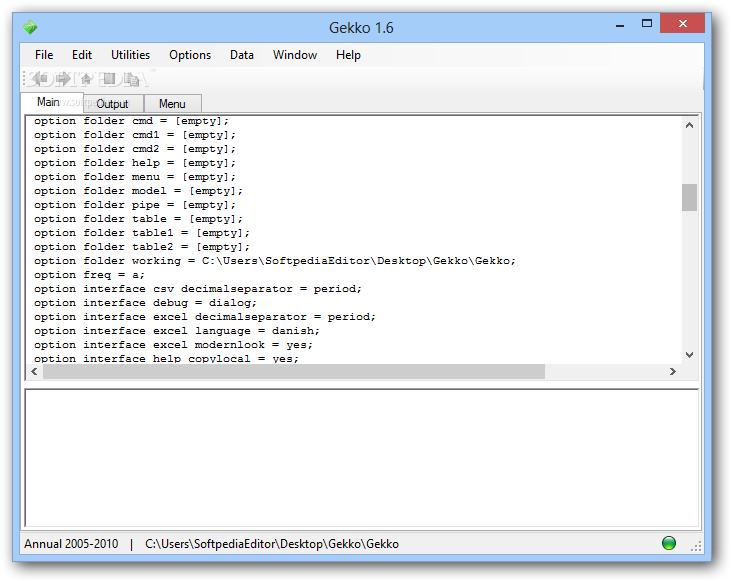Click the line 'option folder cmd2 = [empty];'
This screenshot has width=732, height=582.
coord(134,149)
